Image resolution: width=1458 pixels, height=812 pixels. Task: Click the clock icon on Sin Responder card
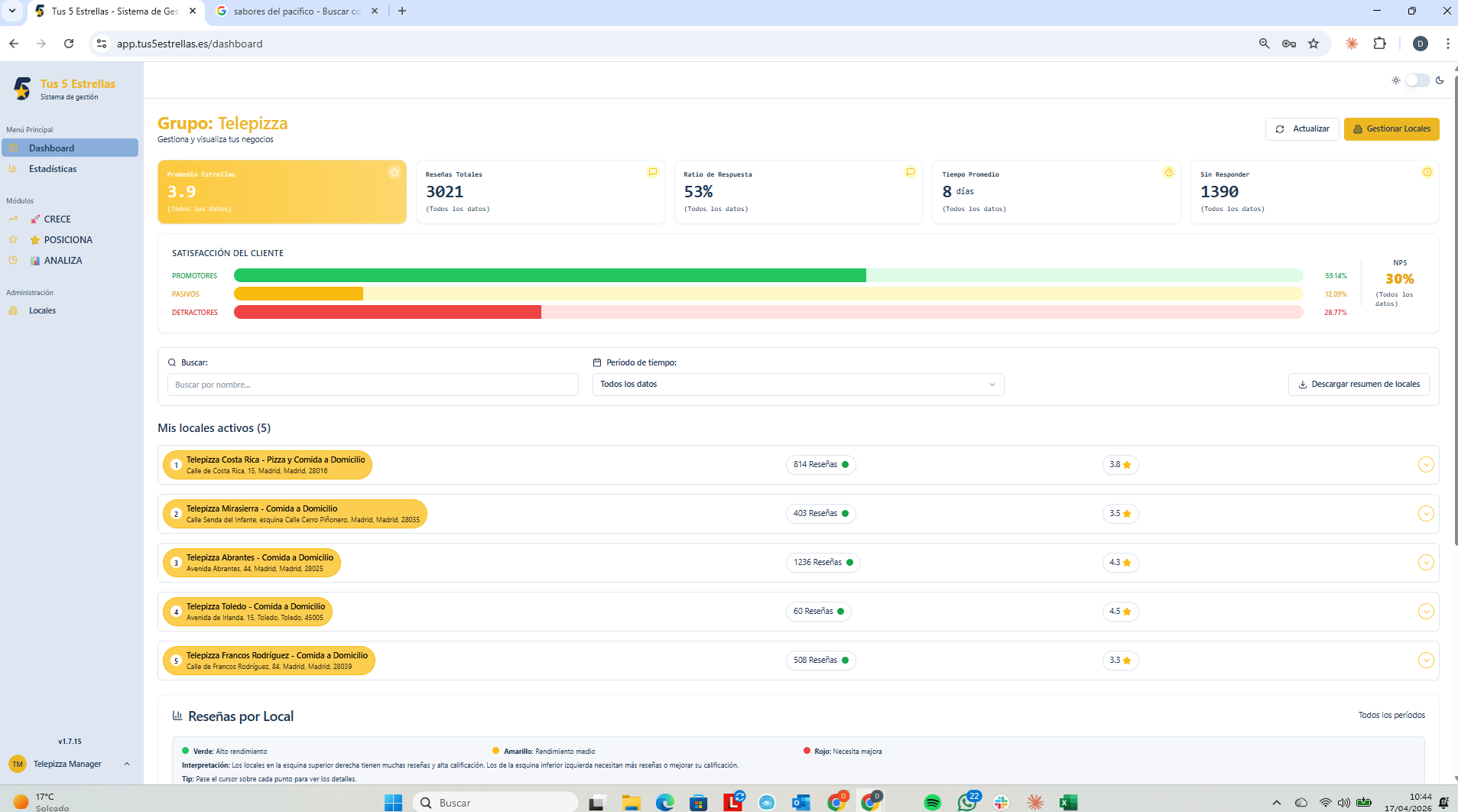[1427, 172]
